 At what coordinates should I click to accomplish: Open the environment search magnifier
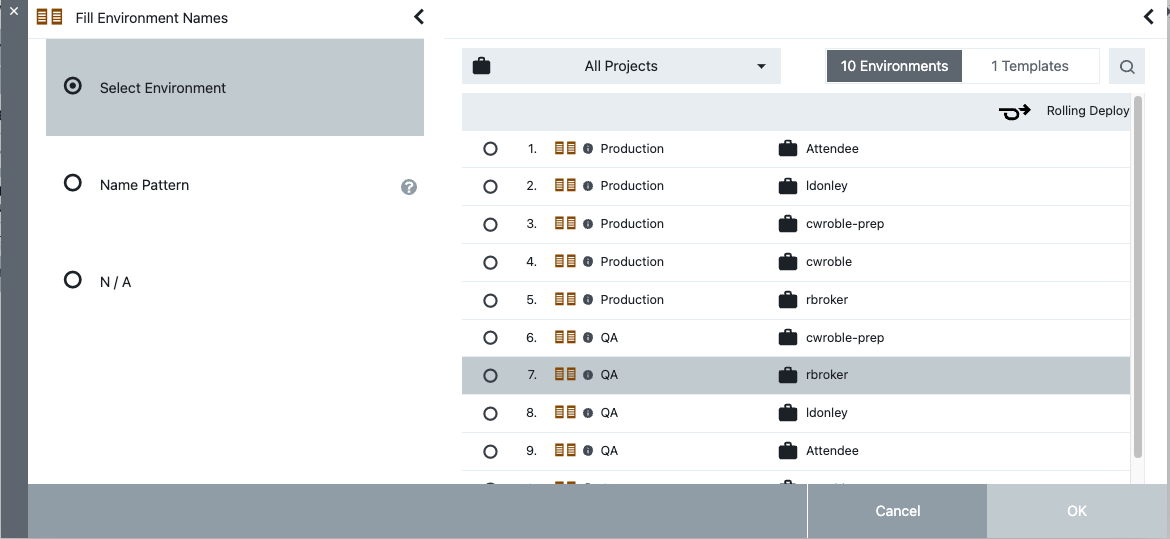pyautogui.click(x=1127, y=66)
